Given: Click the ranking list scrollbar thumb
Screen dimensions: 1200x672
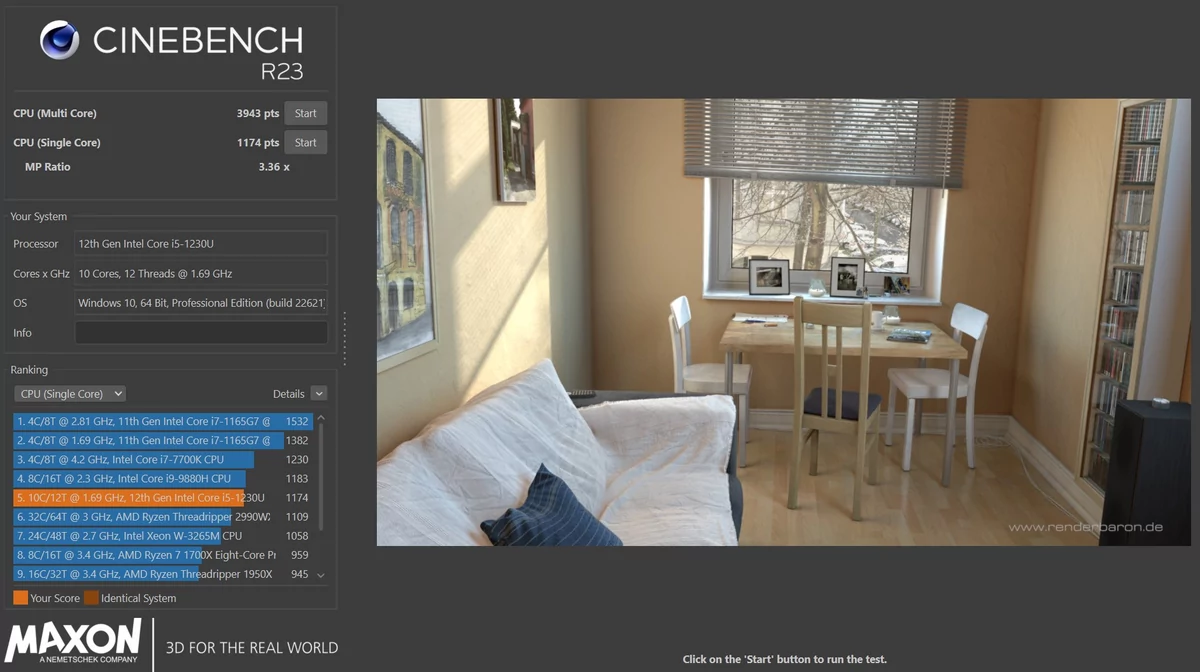Looking at the screenshot, I should [x=321, y=476].
